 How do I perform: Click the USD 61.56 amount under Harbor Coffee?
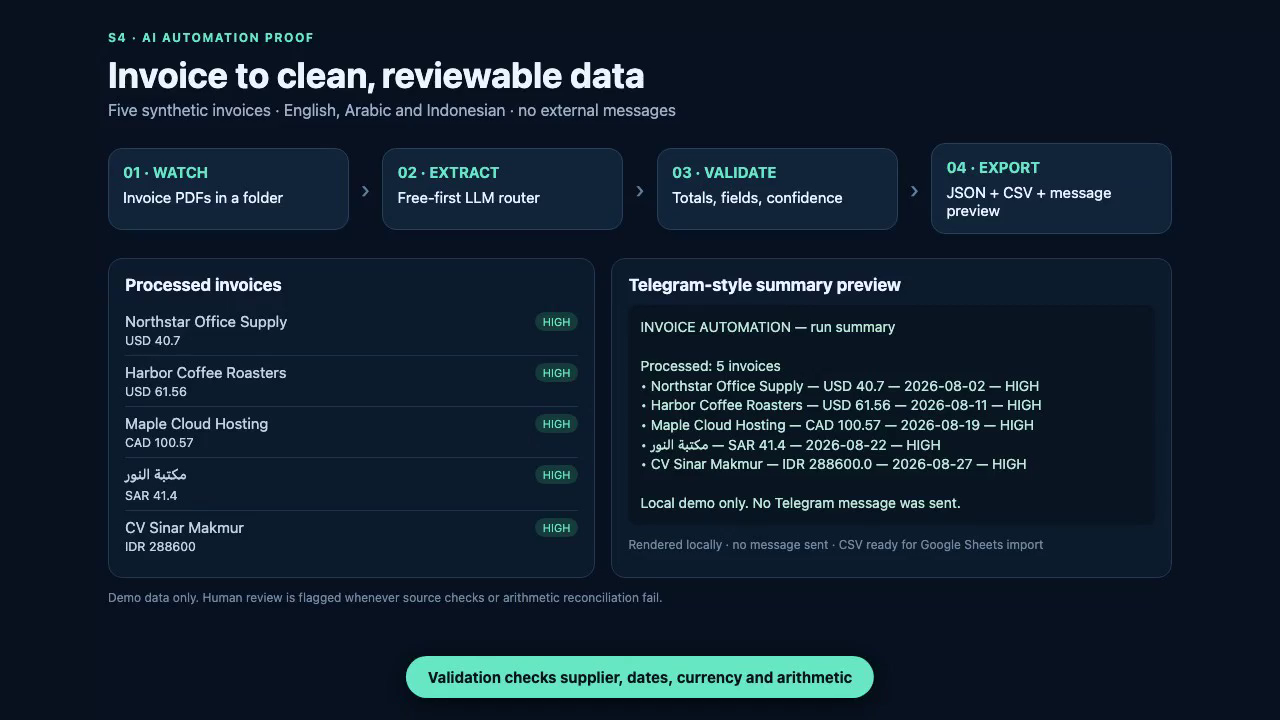click(x=156, y=392)
